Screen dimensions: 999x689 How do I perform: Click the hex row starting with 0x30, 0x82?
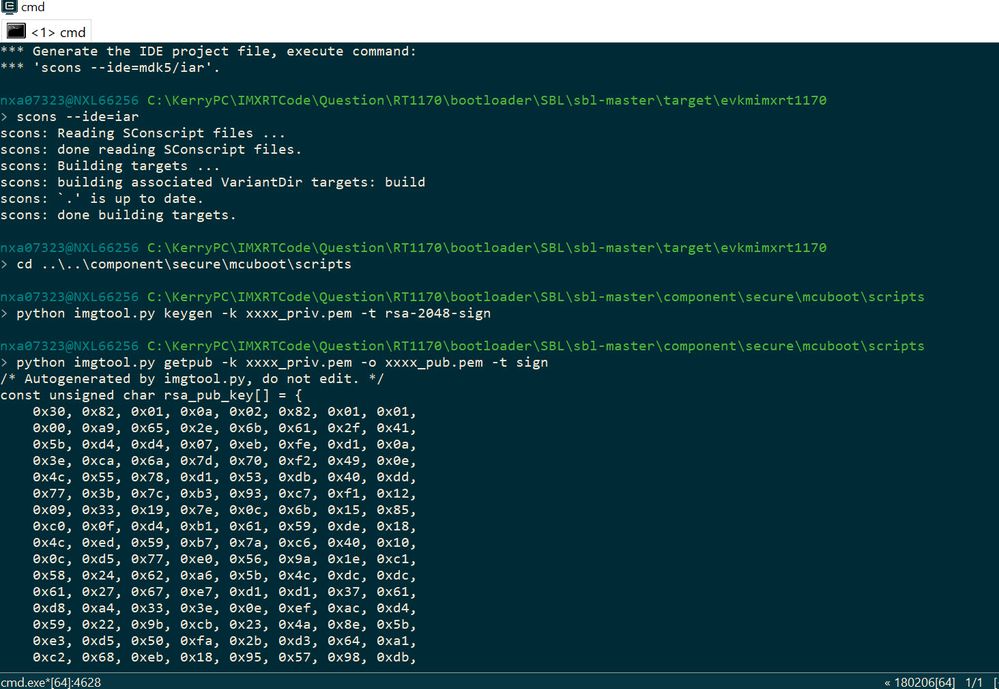[x=224, y=411]
